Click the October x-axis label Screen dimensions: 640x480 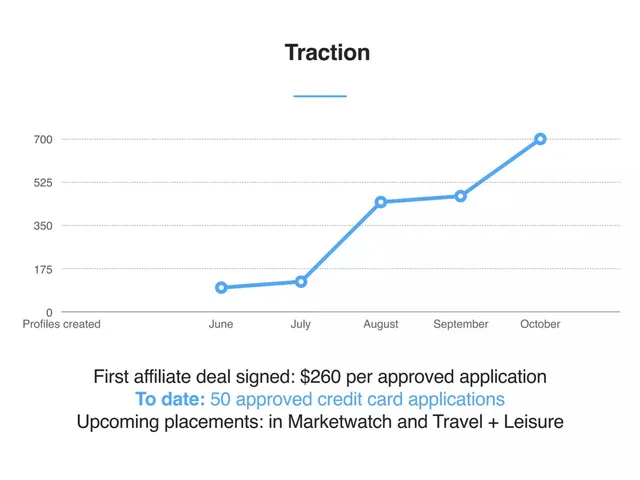[540, 324]
